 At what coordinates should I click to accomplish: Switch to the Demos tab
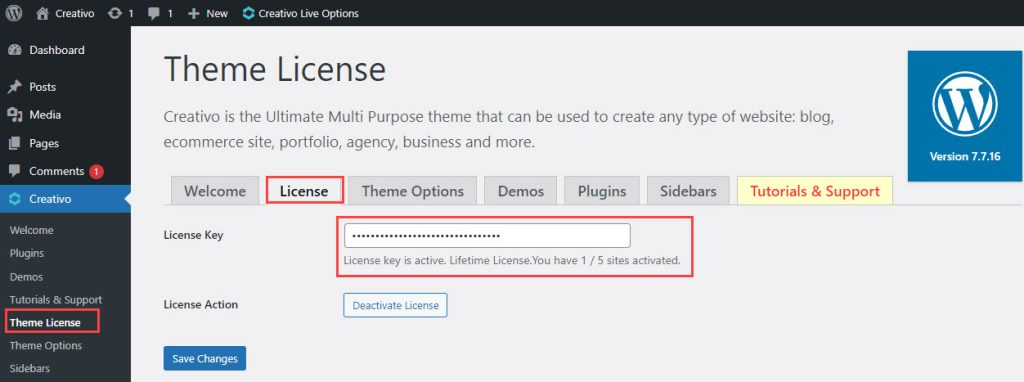click(x=520, y=191)
